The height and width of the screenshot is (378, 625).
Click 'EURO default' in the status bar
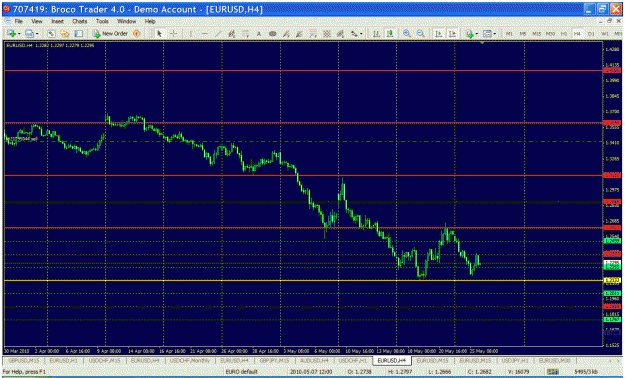click(x=242, y=372)
